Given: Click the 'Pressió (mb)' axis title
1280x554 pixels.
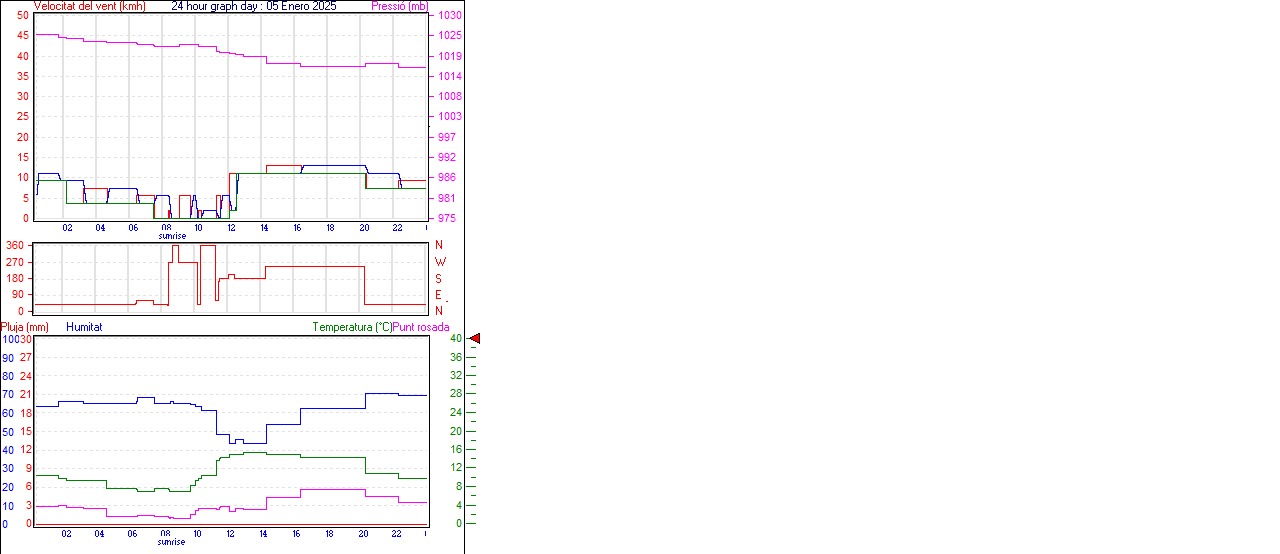Looking at the screenshot, I should point(399,6).
